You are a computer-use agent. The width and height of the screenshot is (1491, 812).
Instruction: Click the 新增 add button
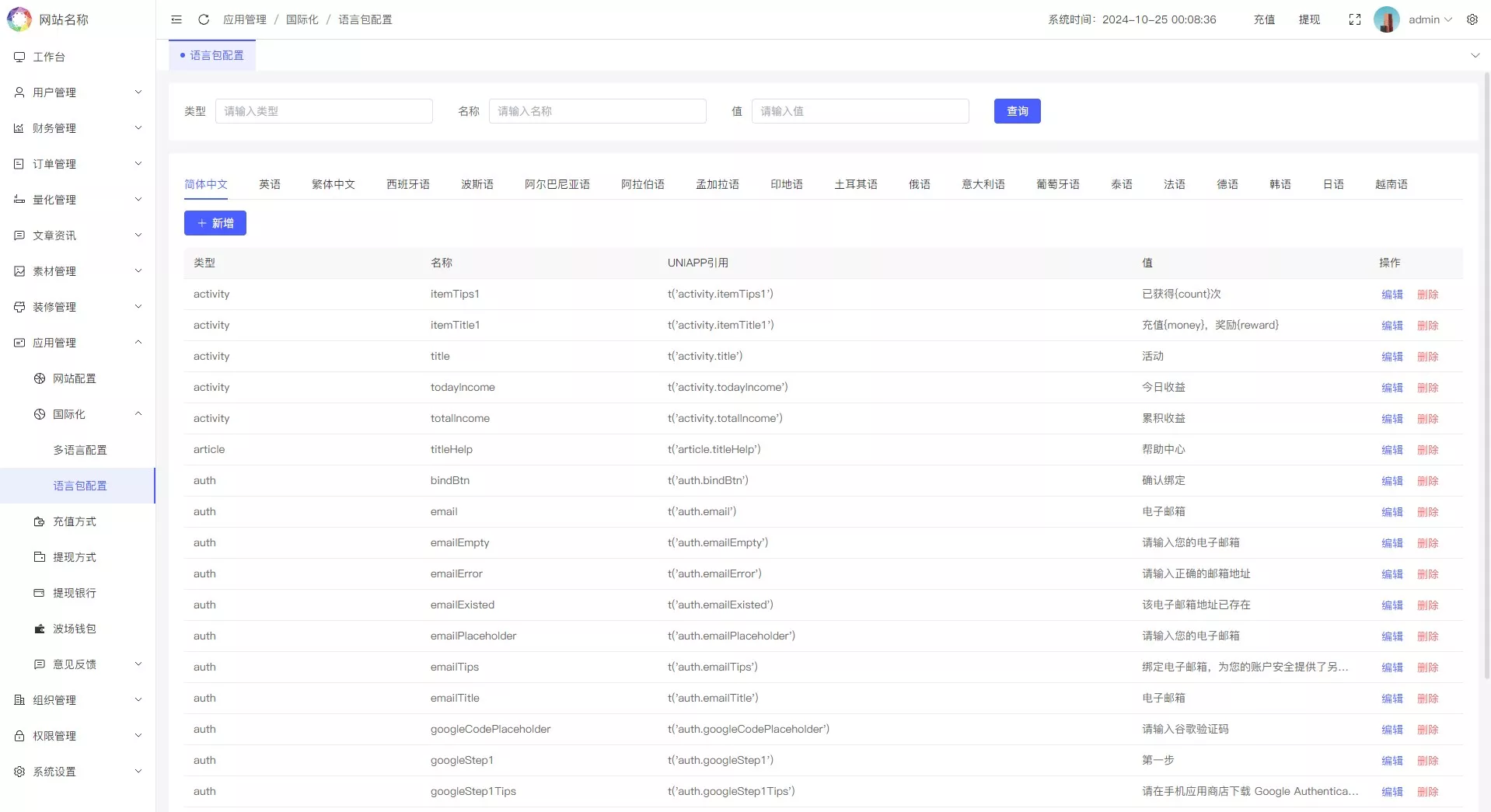[215, 223]
